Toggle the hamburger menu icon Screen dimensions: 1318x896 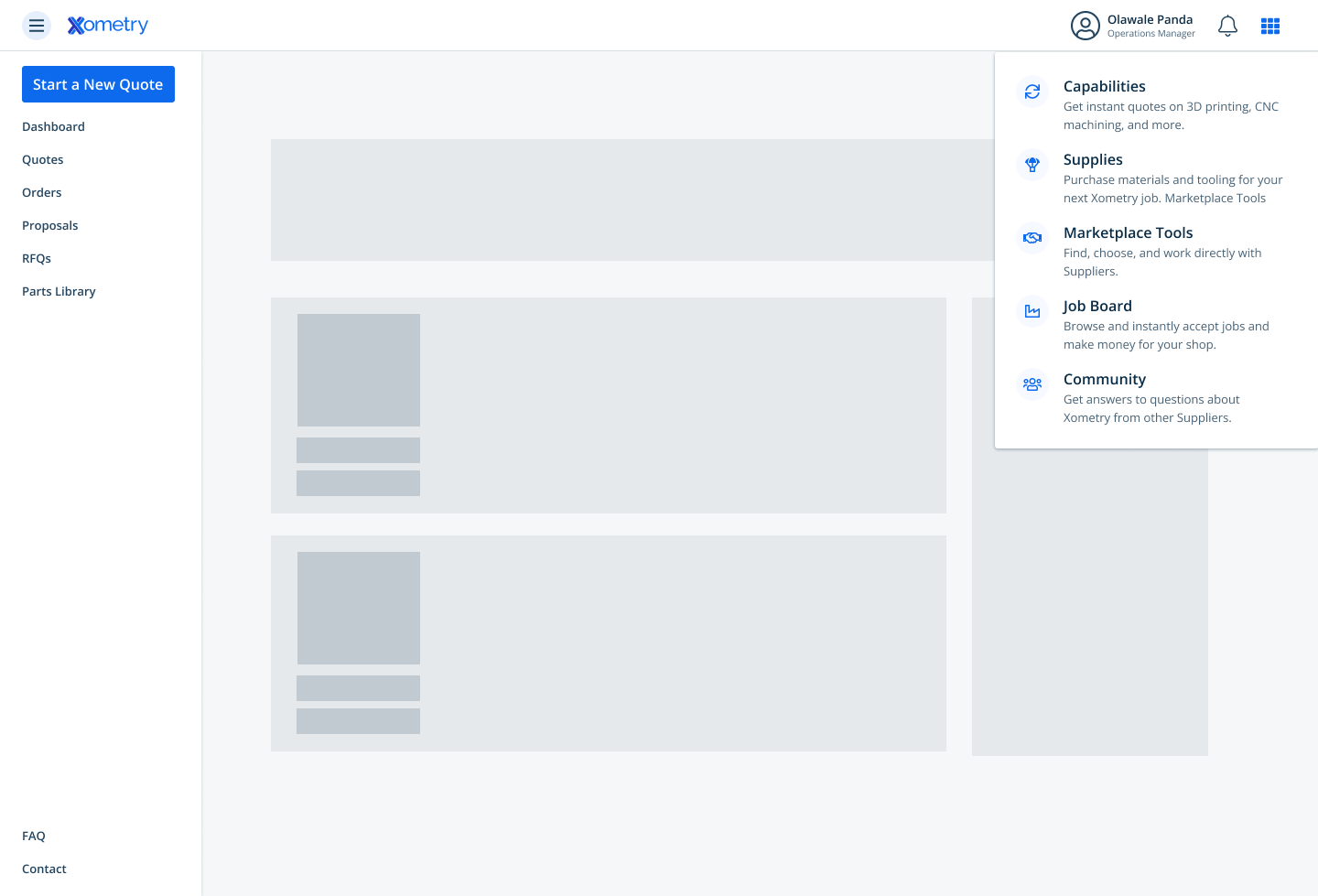click(37, 26)
